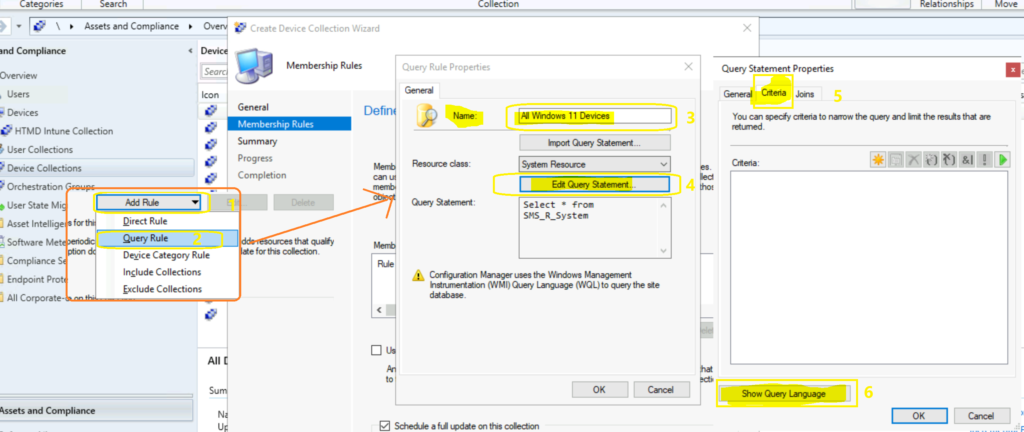The height and width of the screenshot is (432, 1024).
Task: Select Device Collections node in navigation tree
Action: [x=97, y=168]
